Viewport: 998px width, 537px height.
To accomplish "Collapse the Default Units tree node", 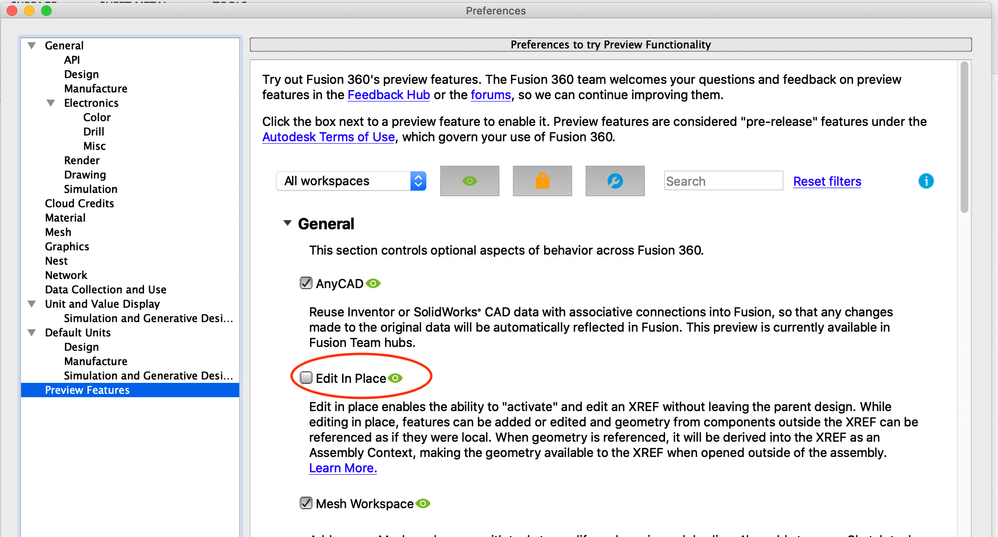I will click(x=31, y=333).
